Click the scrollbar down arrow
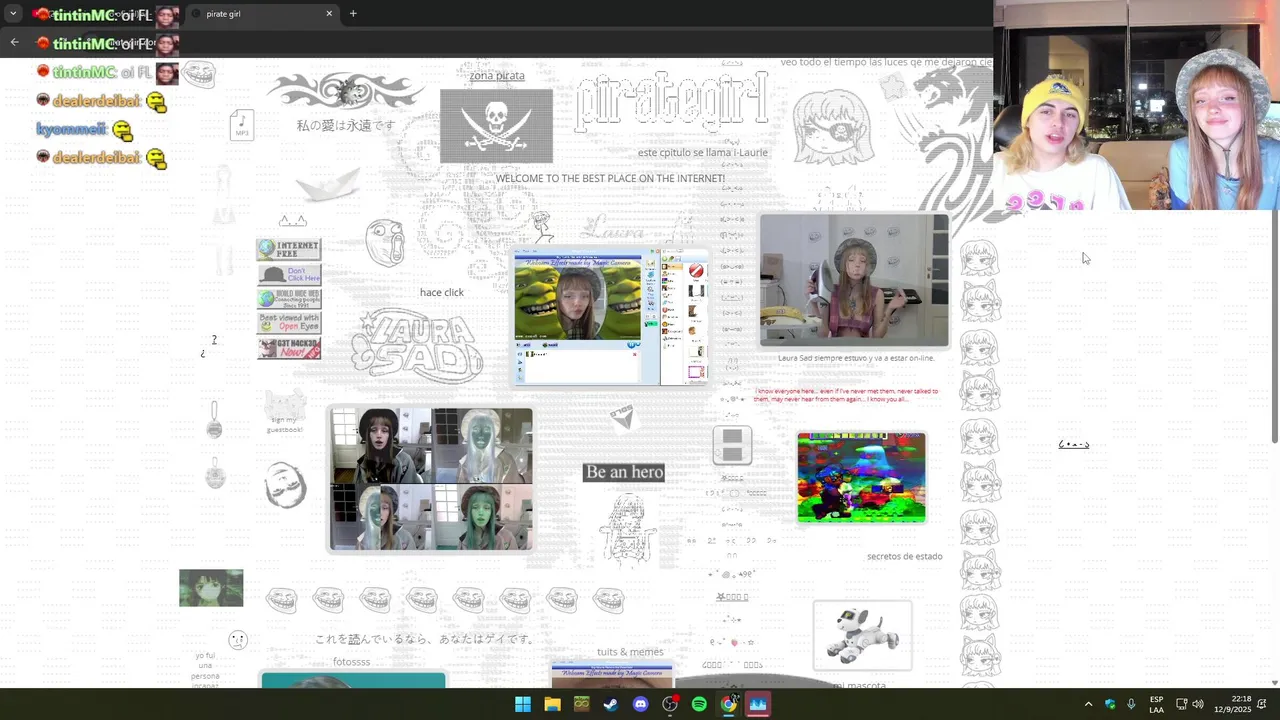The height and width of the screenshot is (720, 1280). (1274, 683)
